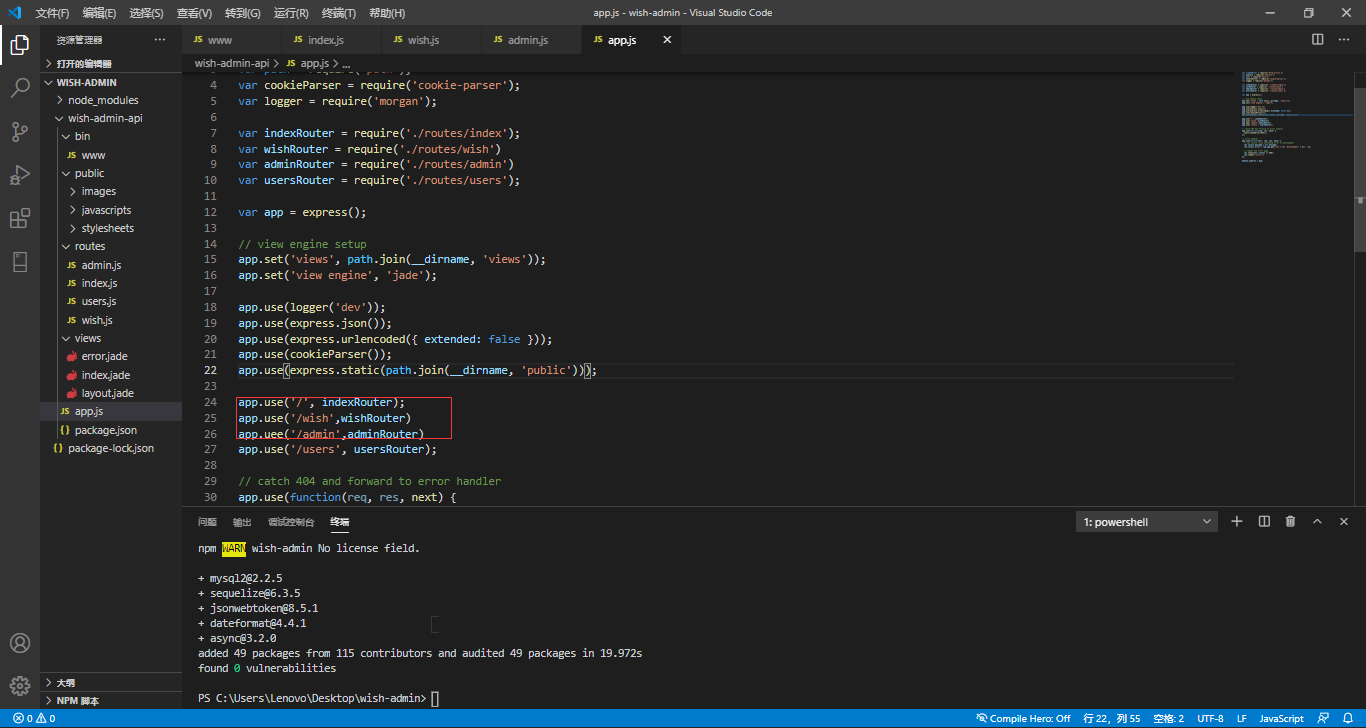Split the terminal panel
The width and height of the screenshot is (1366, 728).
click(1264, 521)
